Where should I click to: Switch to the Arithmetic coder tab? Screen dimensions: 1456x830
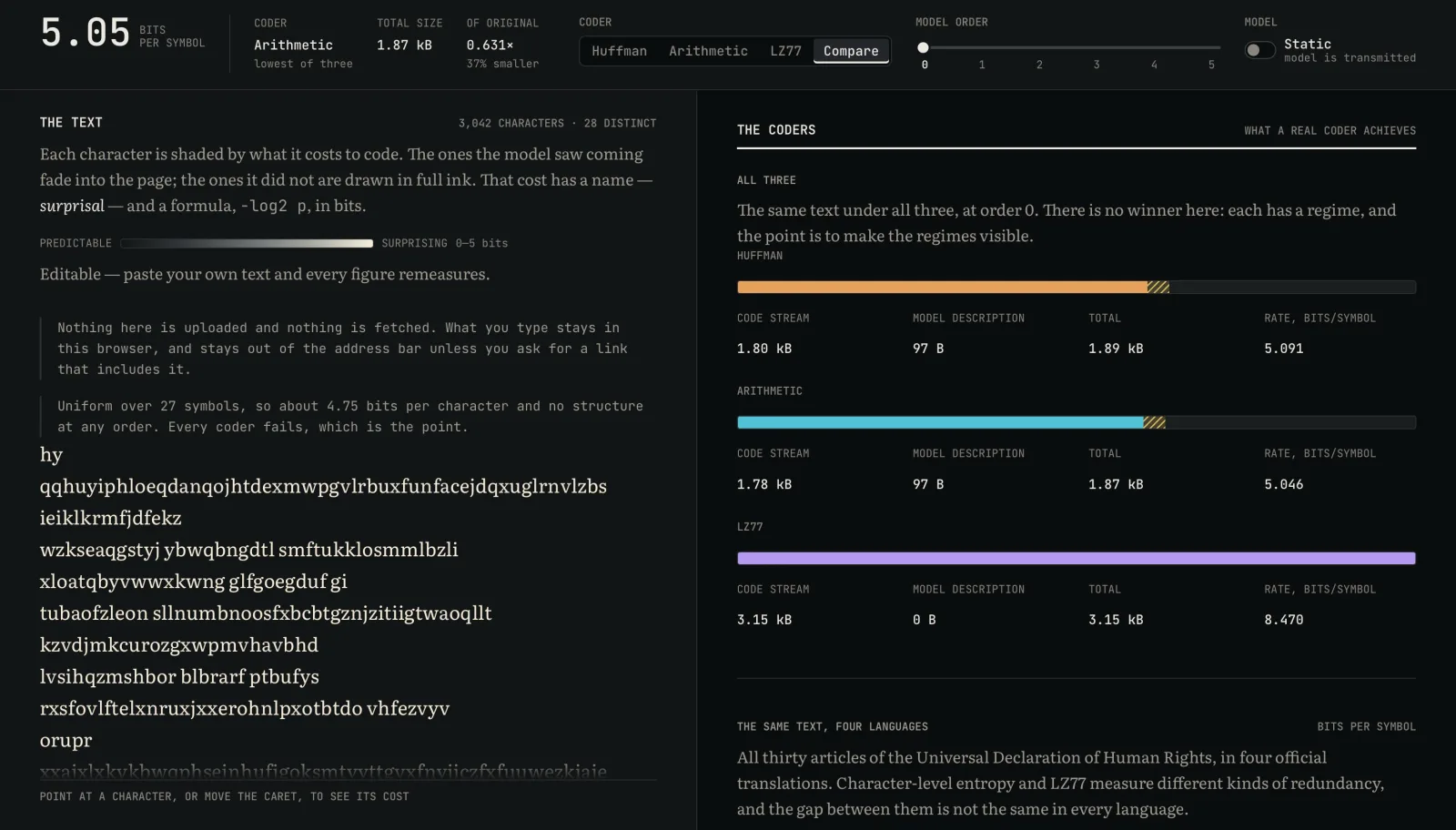[x=708, y=51]
